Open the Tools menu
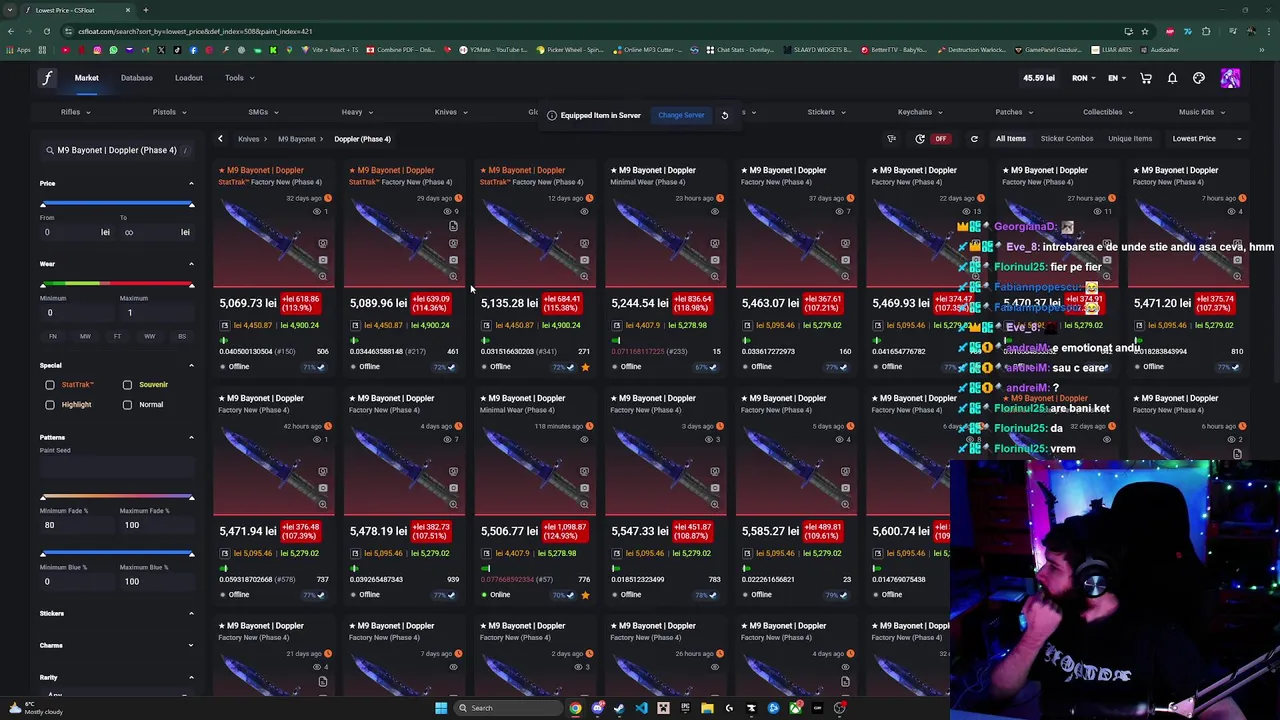 pyautogui.click(x=239, y=78)
